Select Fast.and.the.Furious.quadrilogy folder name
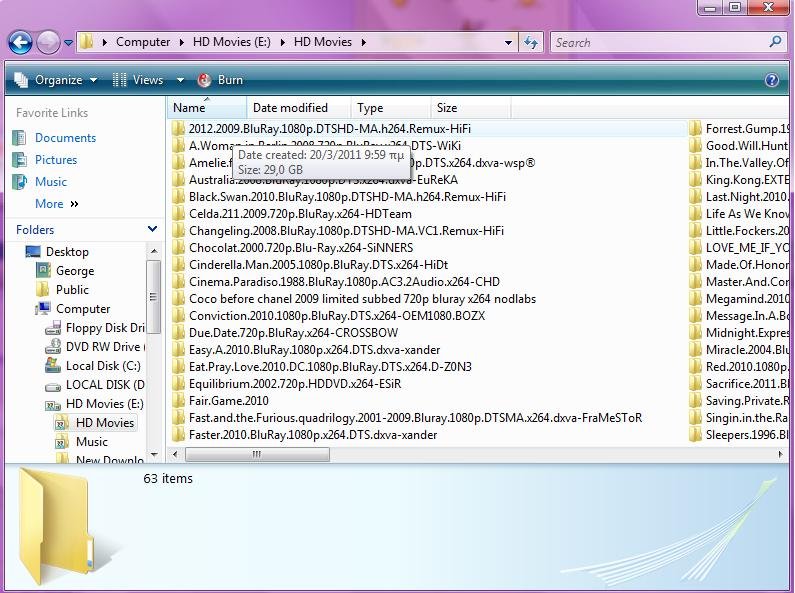The width and height of the screenshot is (795, 593). [x=415, y=418]
